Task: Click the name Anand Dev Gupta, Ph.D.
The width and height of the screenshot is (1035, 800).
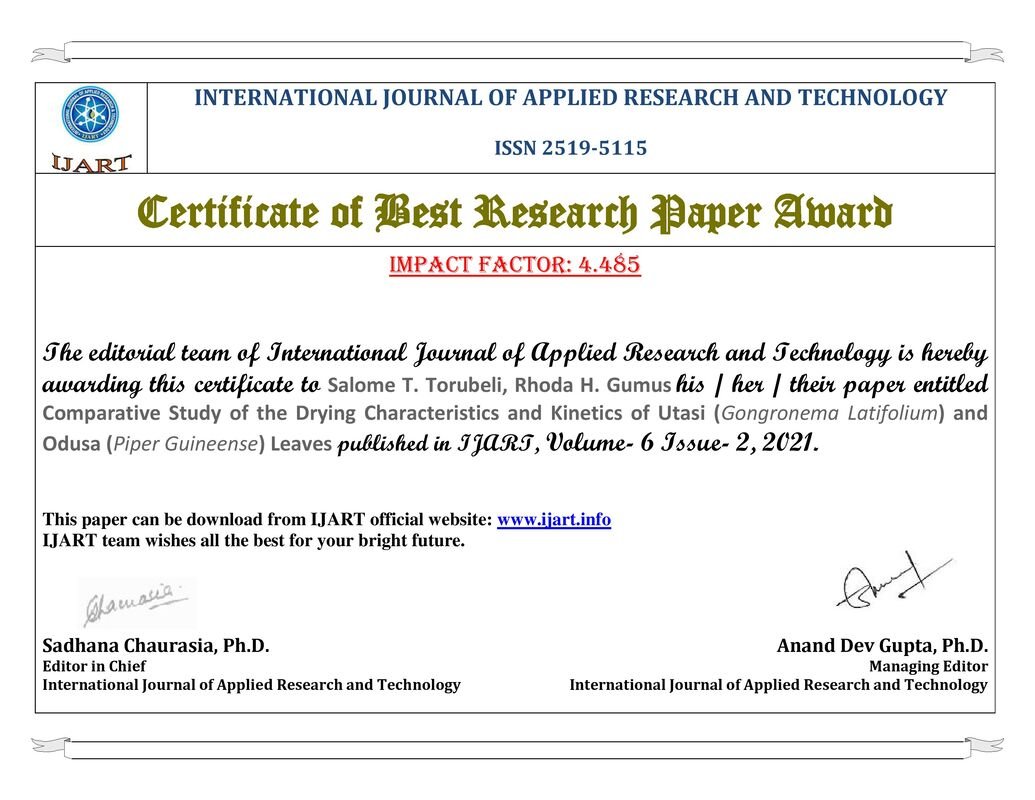Action: [882, 645]
